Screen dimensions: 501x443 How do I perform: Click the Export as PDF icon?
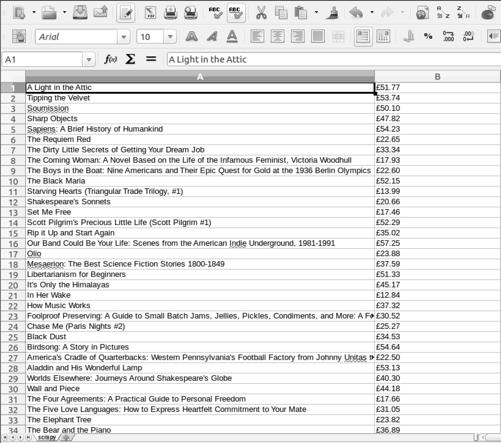pyautogui.click(x=150, y=13)
